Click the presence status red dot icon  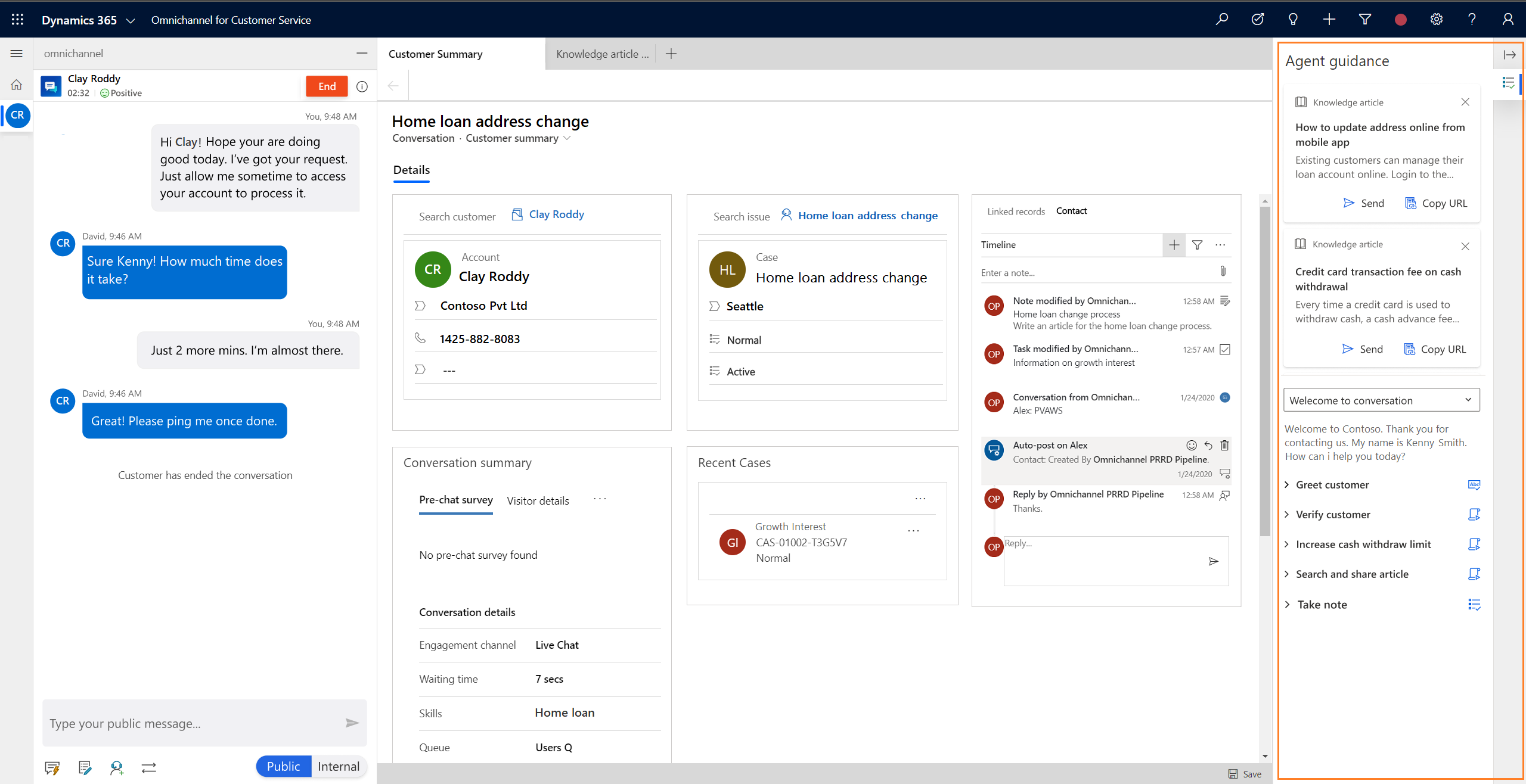(x=1402, y=19)
